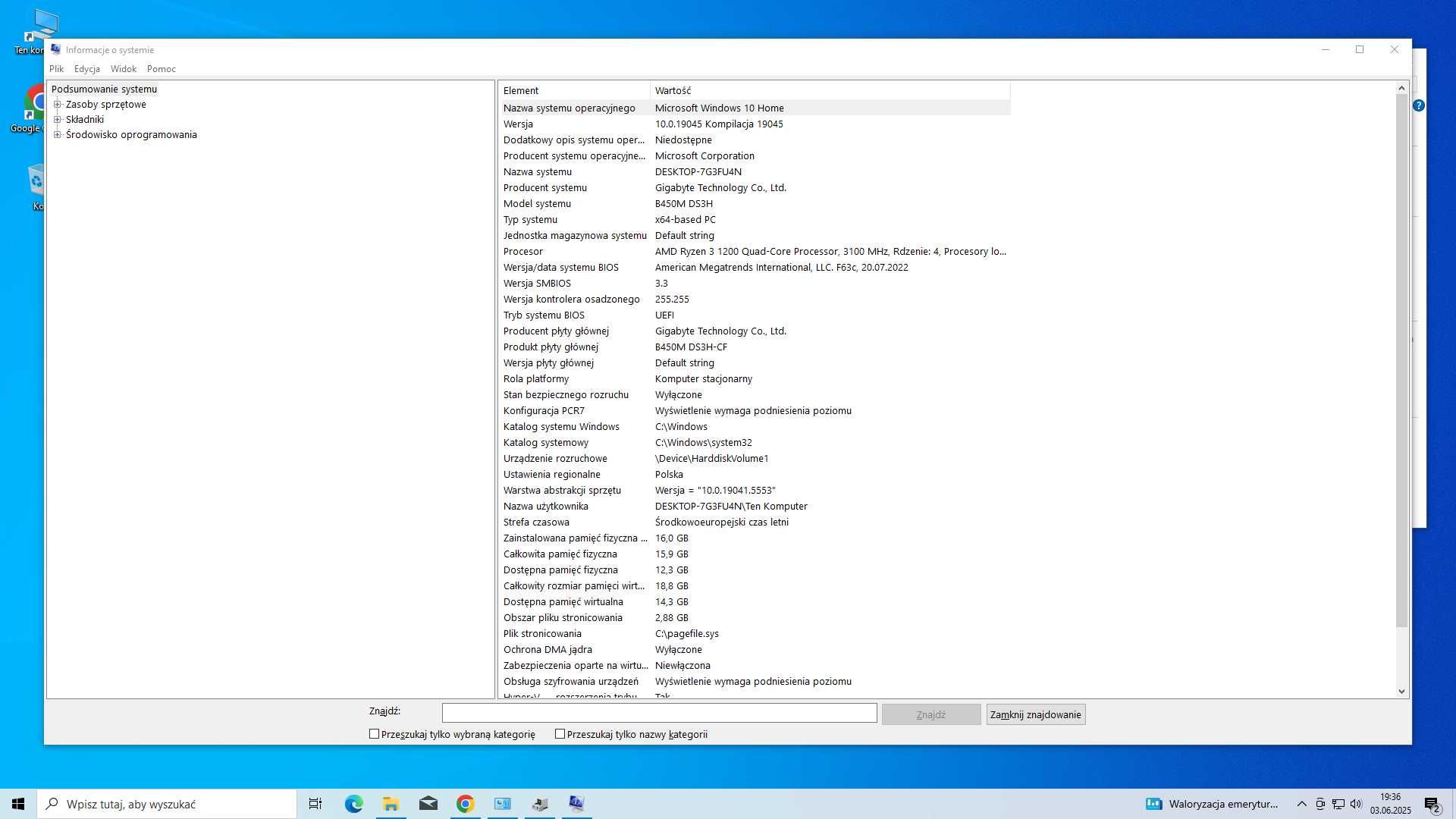Open Mail app from taskbar
1456x819 pixels.
[428, 804]
